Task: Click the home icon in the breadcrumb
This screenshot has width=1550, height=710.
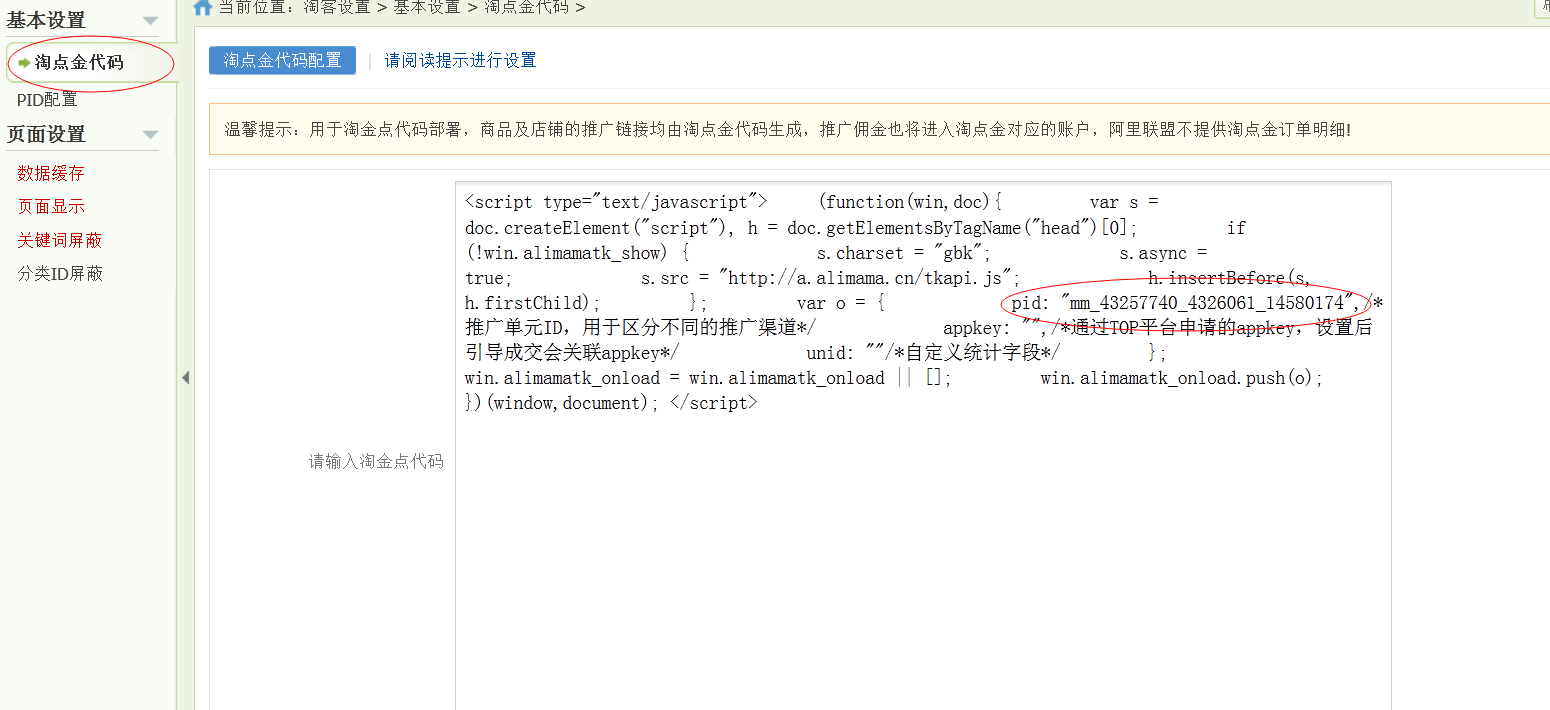Action: [x=203, y=8]
